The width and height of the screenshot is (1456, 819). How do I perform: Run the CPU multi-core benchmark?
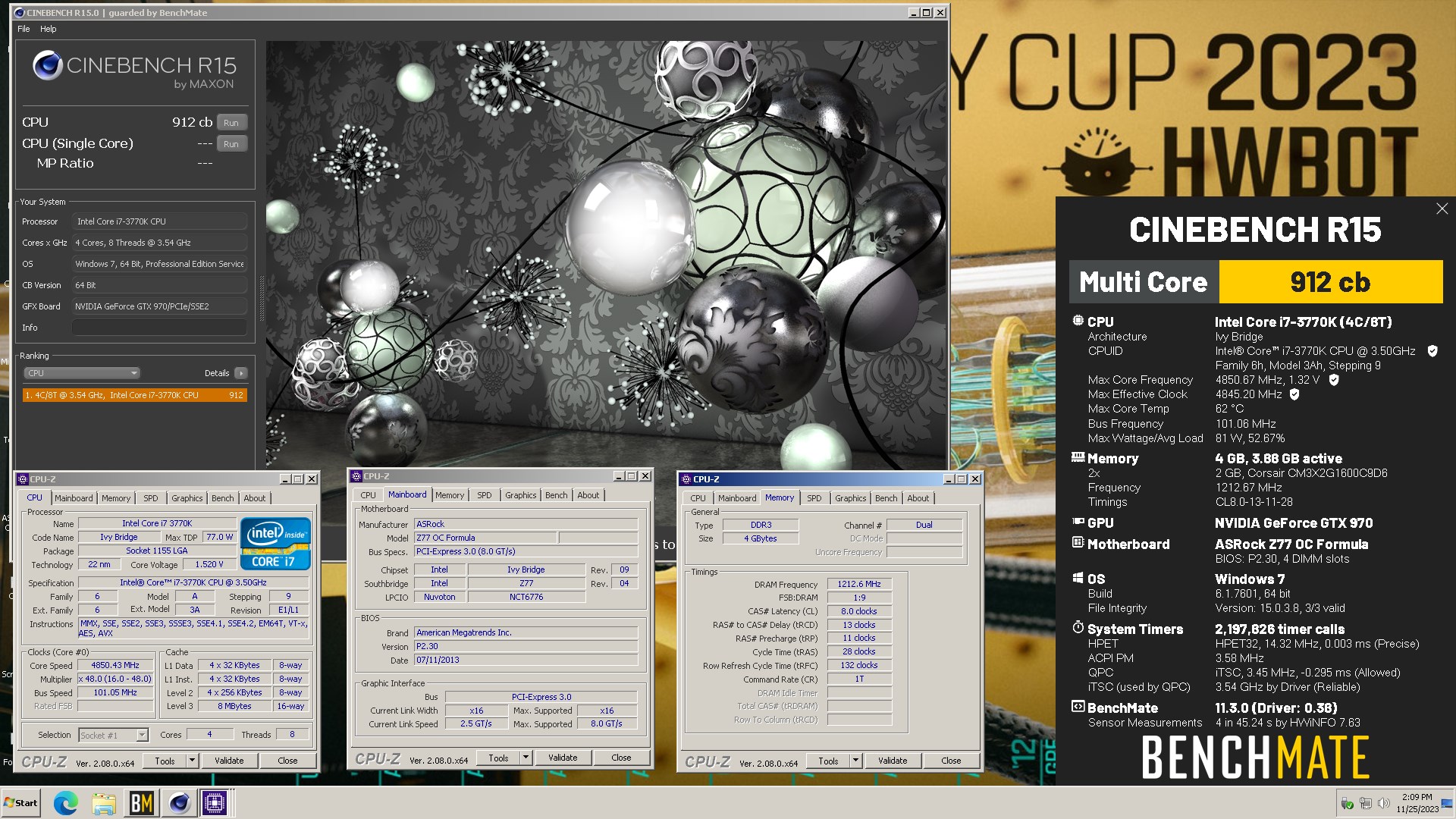(231, 122)
